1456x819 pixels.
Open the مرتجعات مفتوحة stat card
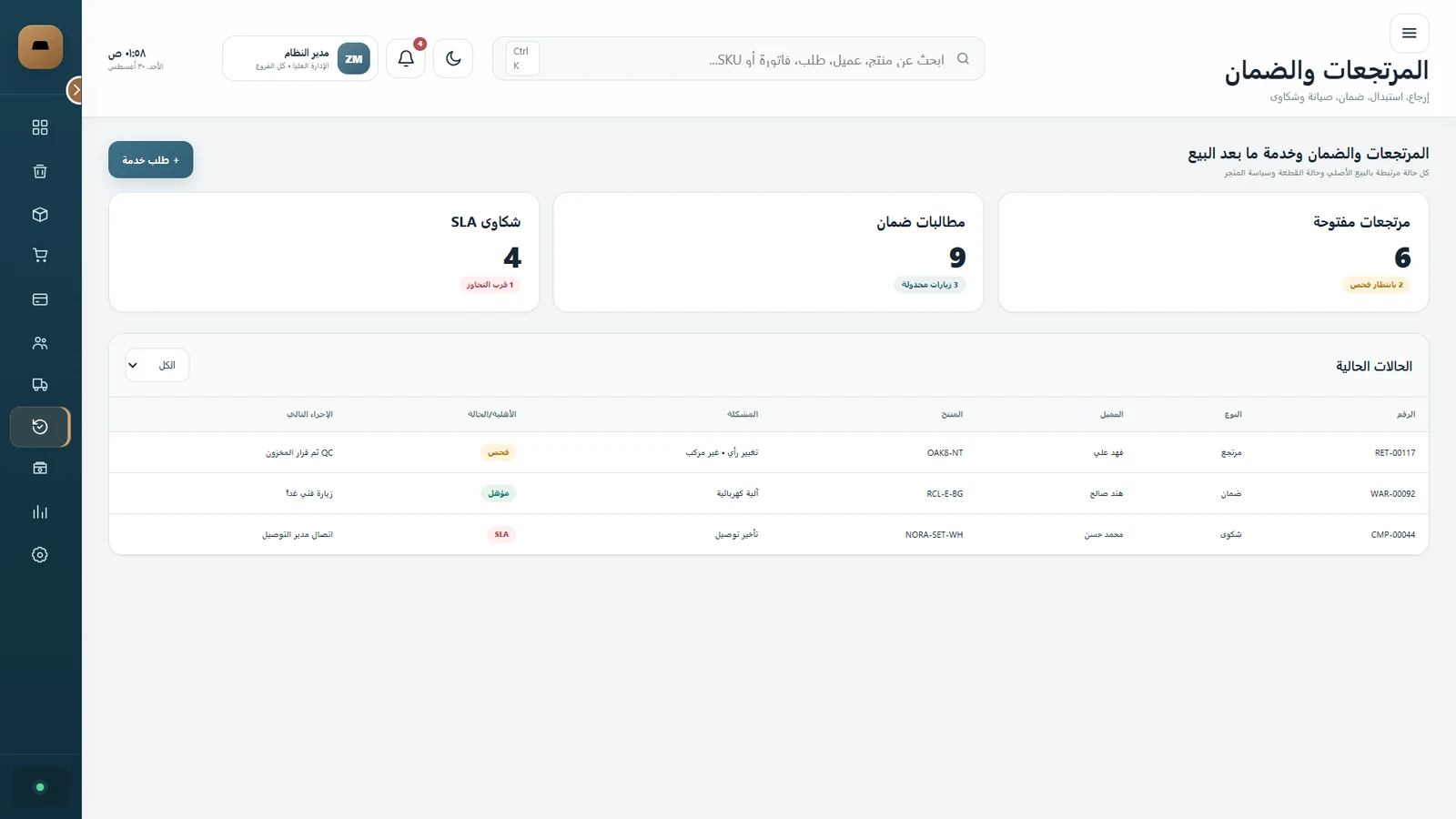1213,252
